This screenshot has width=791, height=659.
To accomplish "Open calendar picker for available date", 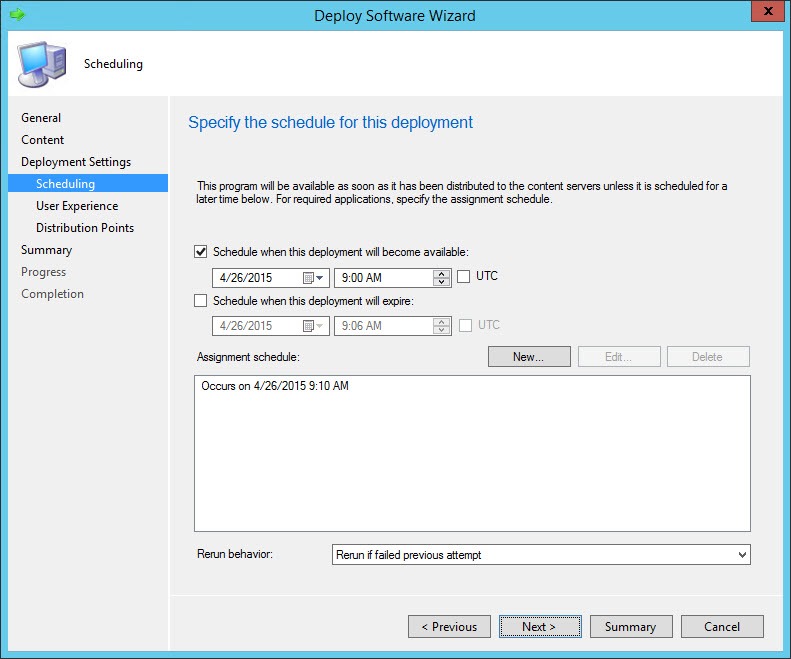I will (x=309, y=278).
